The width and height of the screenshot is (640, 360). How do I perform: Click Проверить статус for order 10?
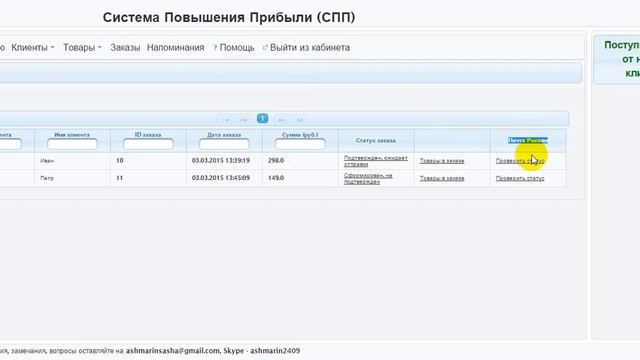(520, 161)
